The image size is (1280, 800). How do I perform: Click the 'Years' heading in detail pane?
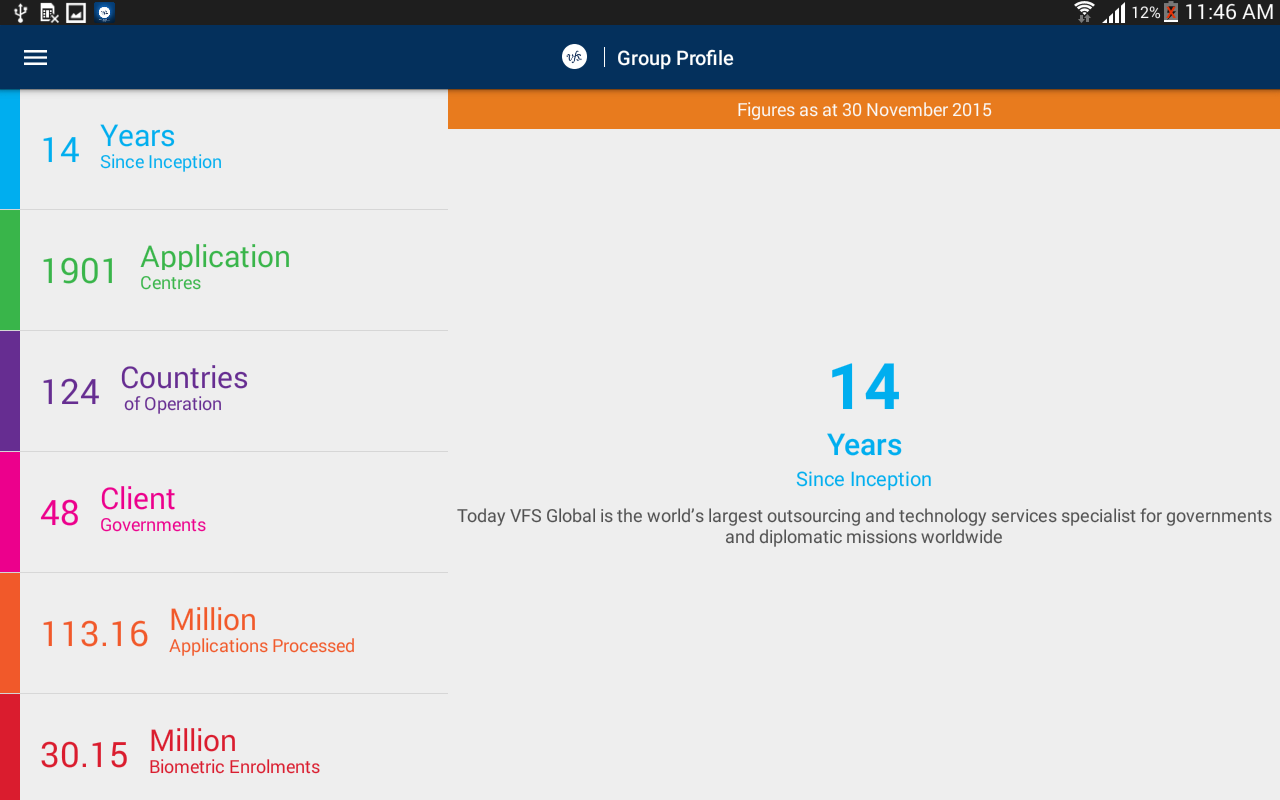pos(864,445)
